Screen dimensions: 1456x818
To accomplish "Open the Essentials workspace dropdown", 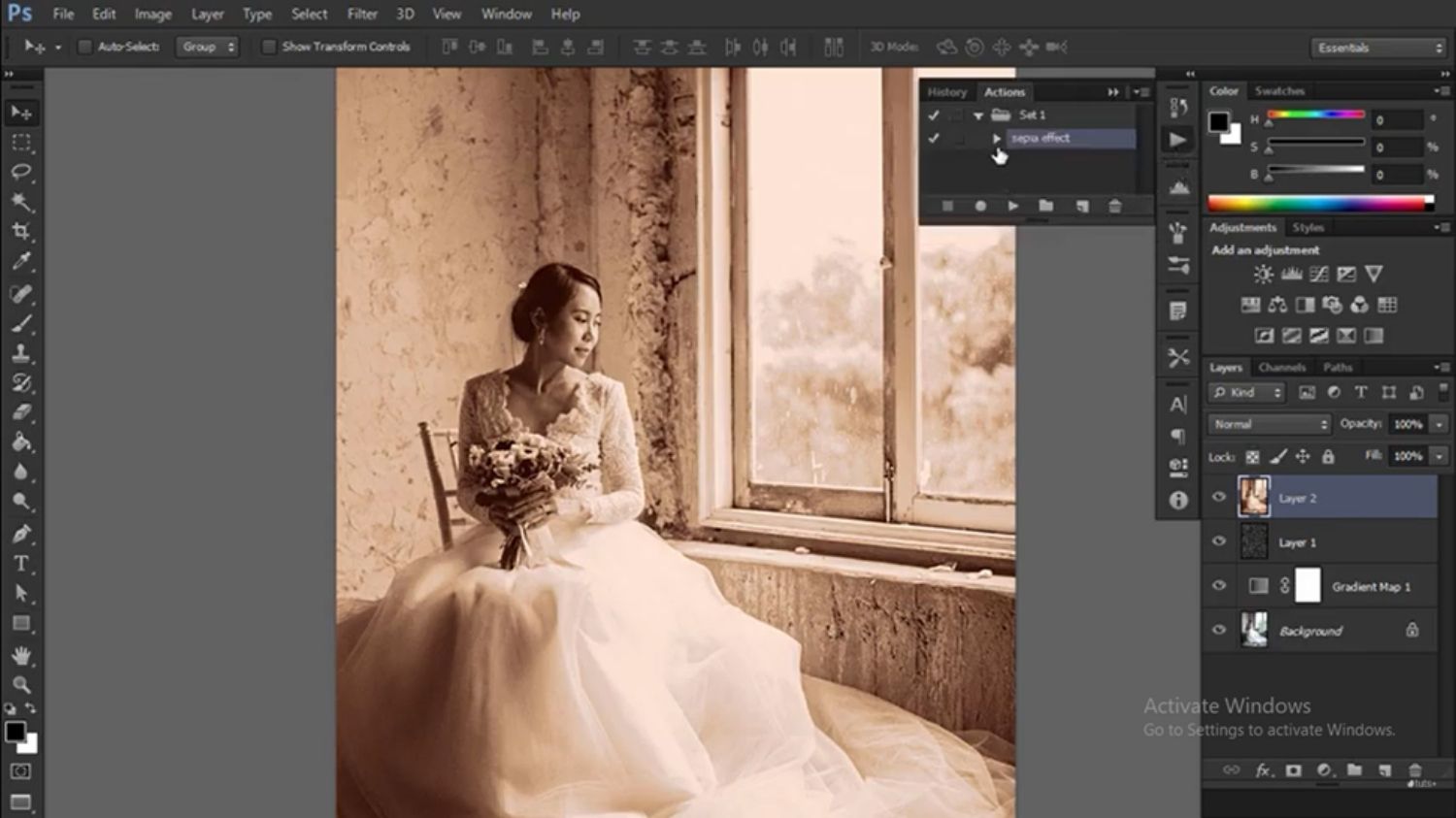I will (1378, 48).
